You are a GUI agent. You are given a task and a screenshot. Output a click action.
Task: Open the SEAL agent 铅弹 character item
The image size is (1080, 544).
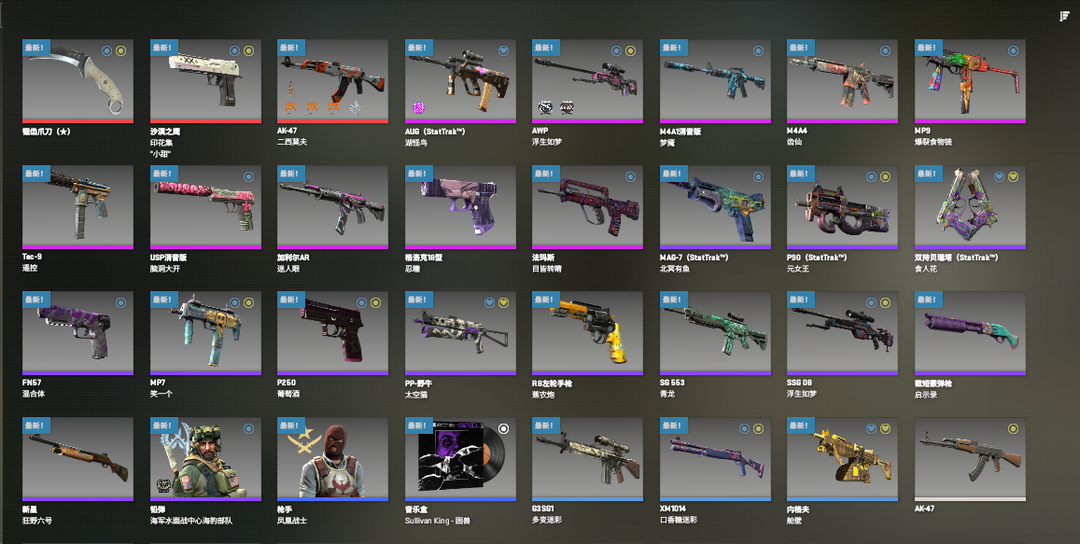pos(205,459)
